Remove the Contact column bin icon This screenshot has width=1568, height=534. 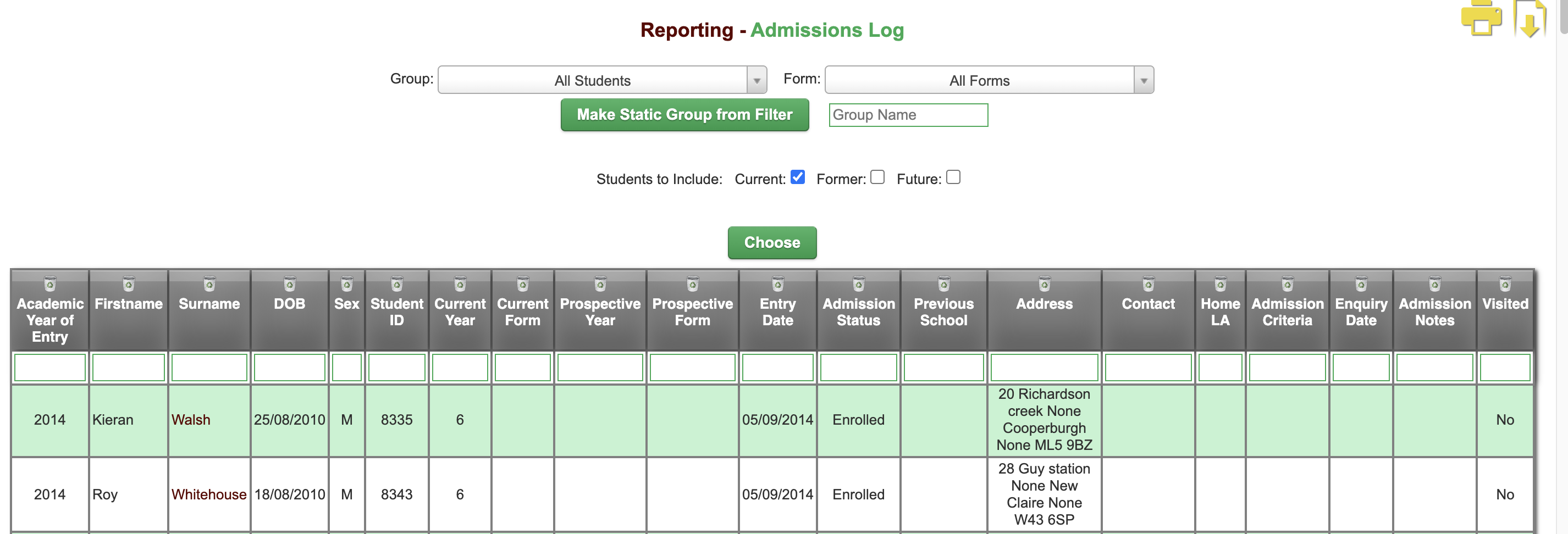pos(1149,283)
